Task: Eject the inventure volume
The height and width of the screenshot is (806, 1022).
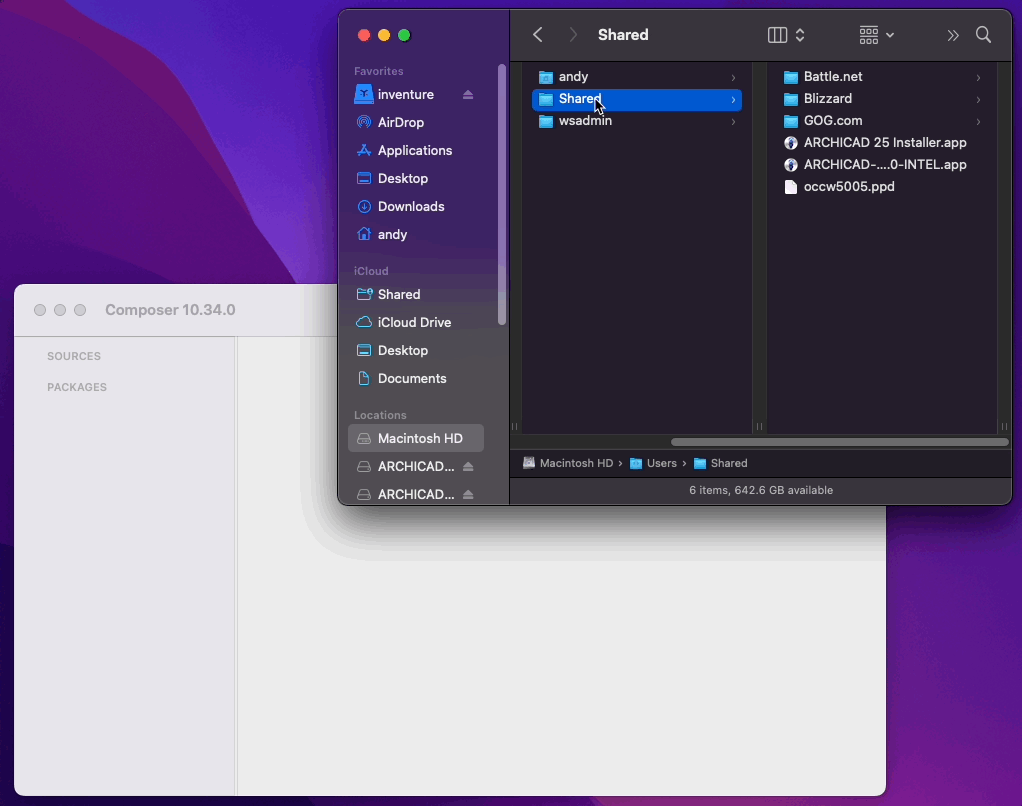Action: pyautogui.click(x=468, y=94)
